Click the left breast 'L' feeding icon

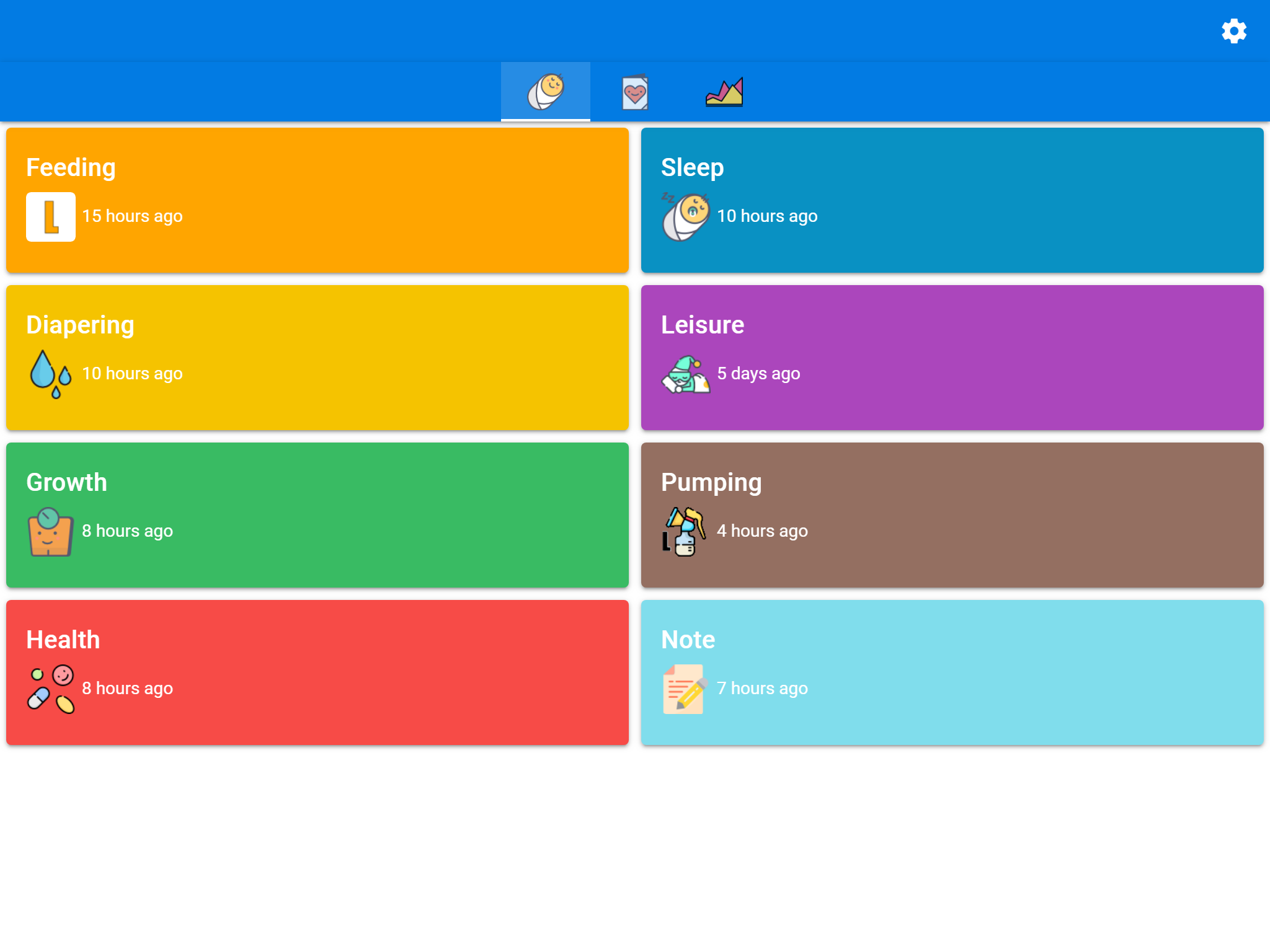click(x=51, y=217)
